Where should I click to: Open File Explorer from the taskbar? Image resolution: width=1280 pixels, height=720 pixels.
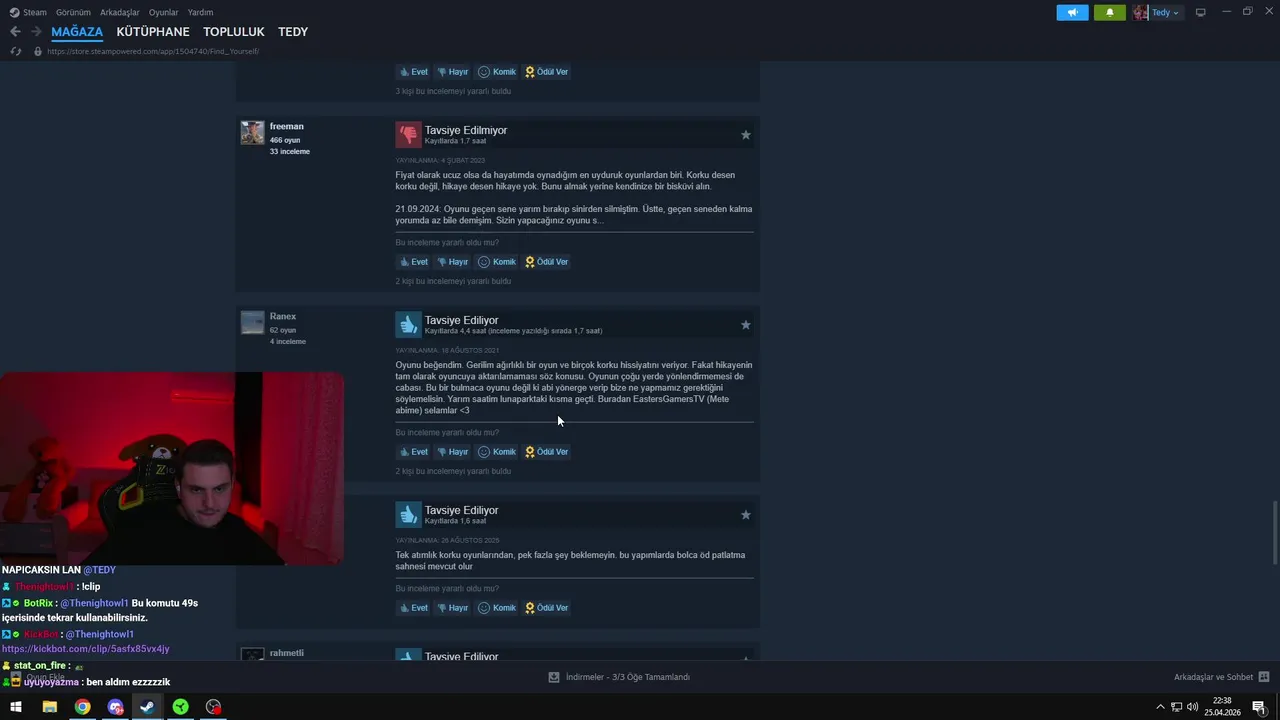tap(49, 707)
